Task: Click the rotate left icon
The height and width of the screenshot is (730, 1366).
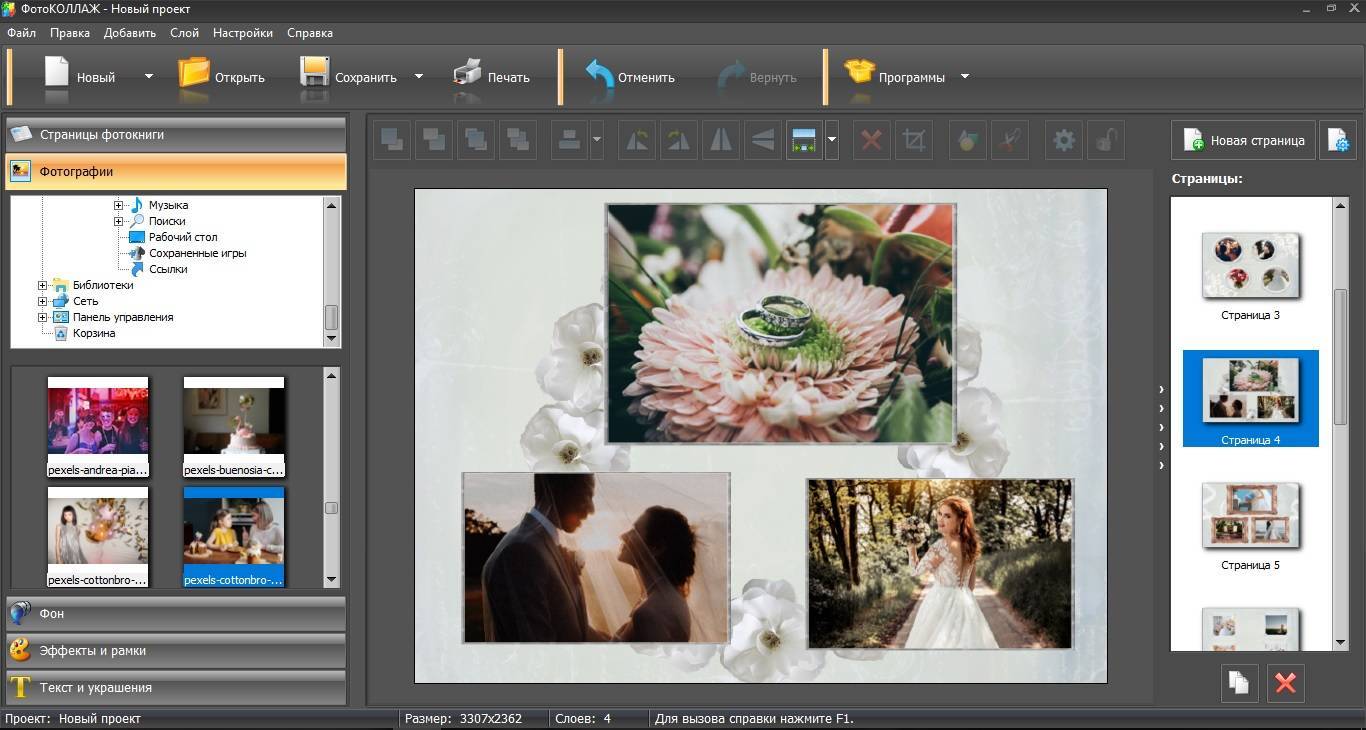Action: [x=636, y=141]
